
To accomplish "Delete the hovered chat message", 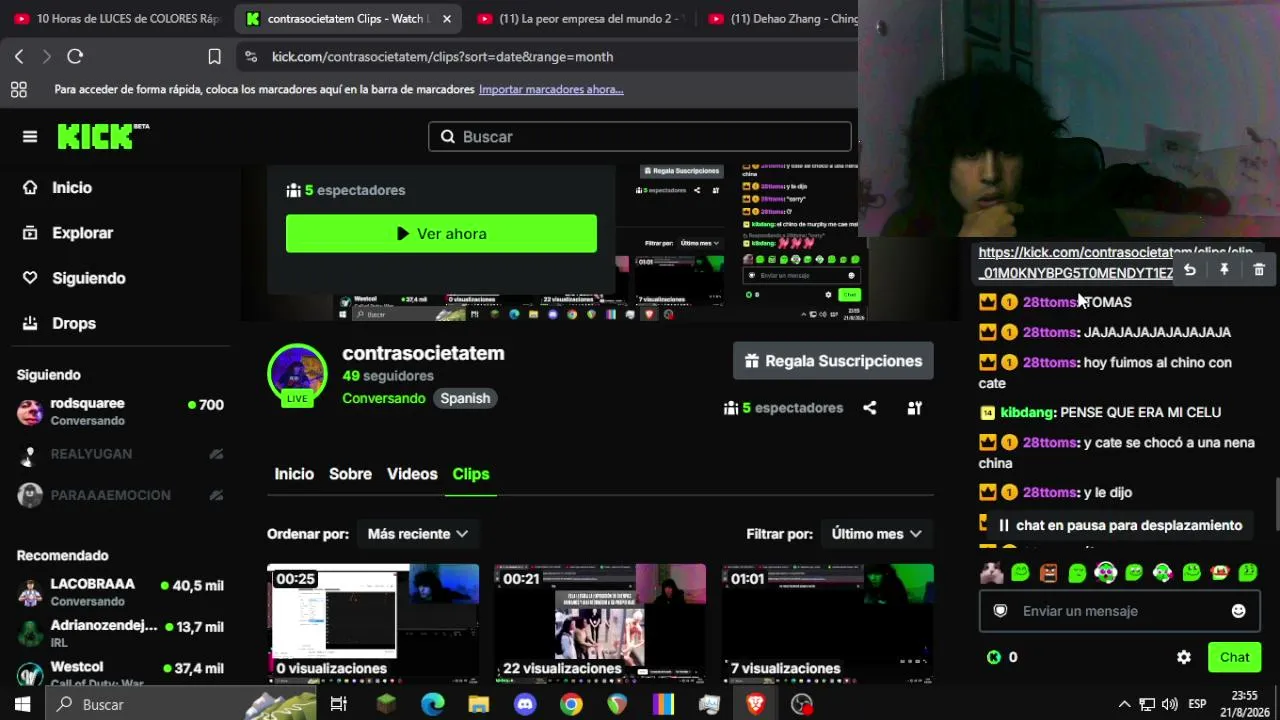I will [x=1259, y=270].
